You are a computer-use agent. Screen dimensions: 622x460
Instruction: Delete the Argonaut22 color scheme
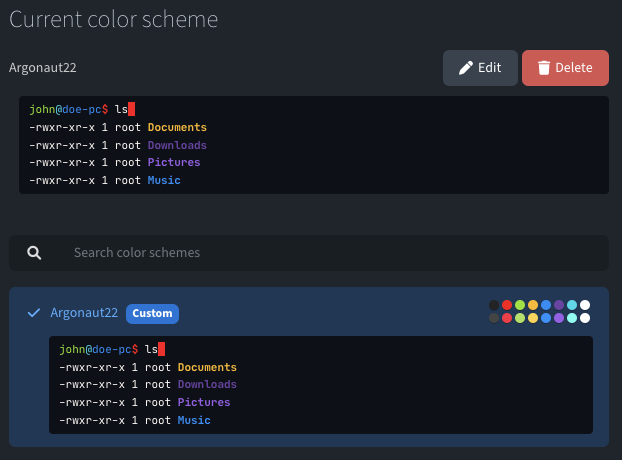pos(565,68)
